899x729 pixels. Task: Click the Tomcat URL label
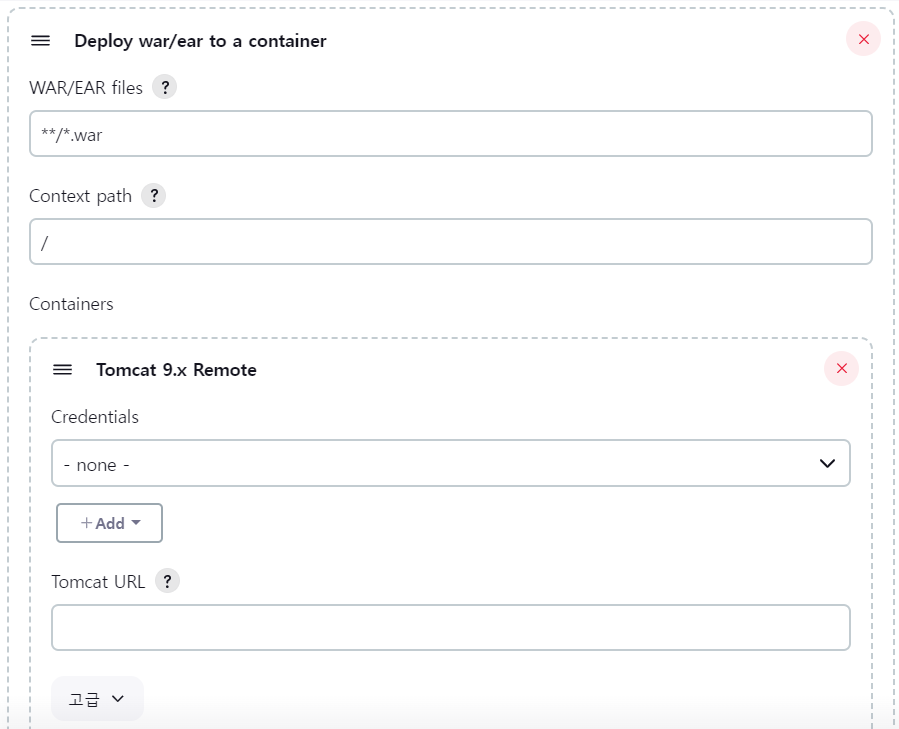98,582
